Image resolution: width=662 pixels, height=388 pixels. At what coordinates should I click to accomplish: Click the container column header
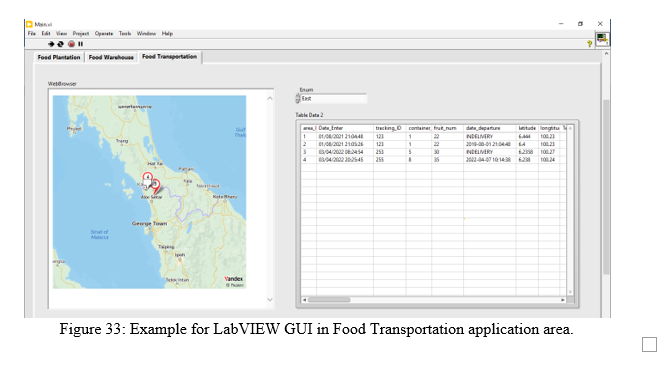(419, 128)
